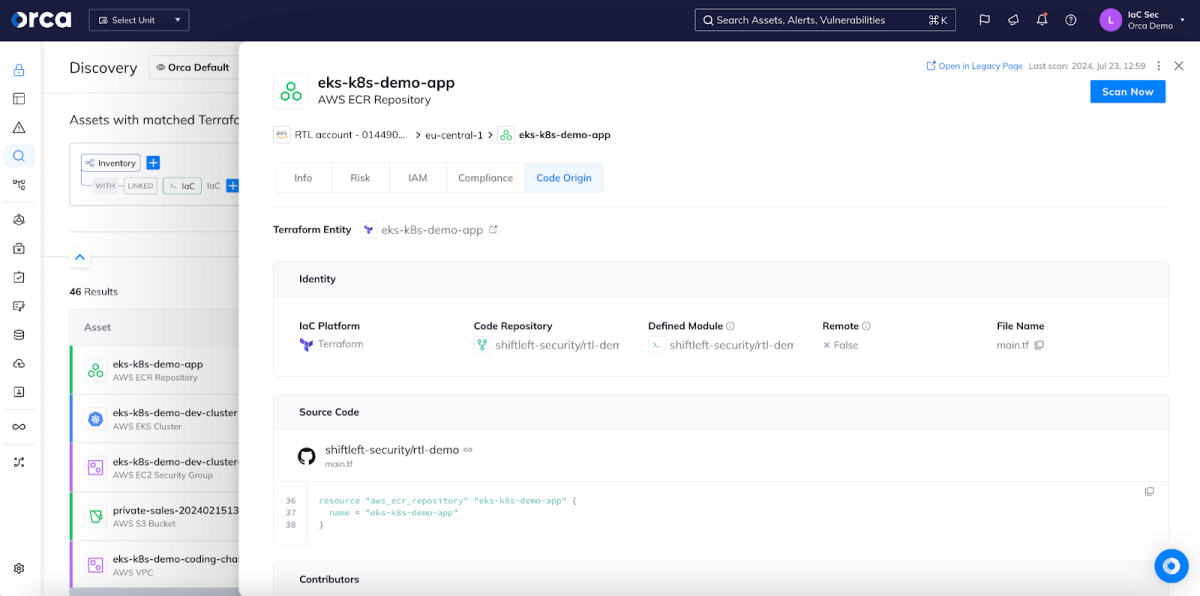Close the asset details panel
1200x596 pixels.
coord(1179,66)
